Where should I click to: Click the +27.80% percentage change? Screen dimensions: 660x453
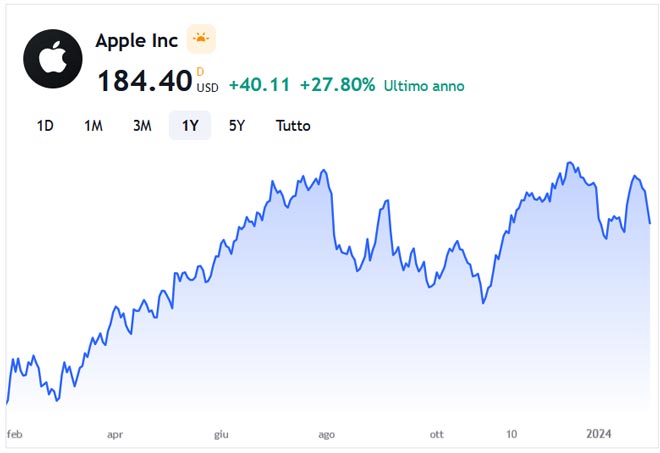(x=329, y=85)
